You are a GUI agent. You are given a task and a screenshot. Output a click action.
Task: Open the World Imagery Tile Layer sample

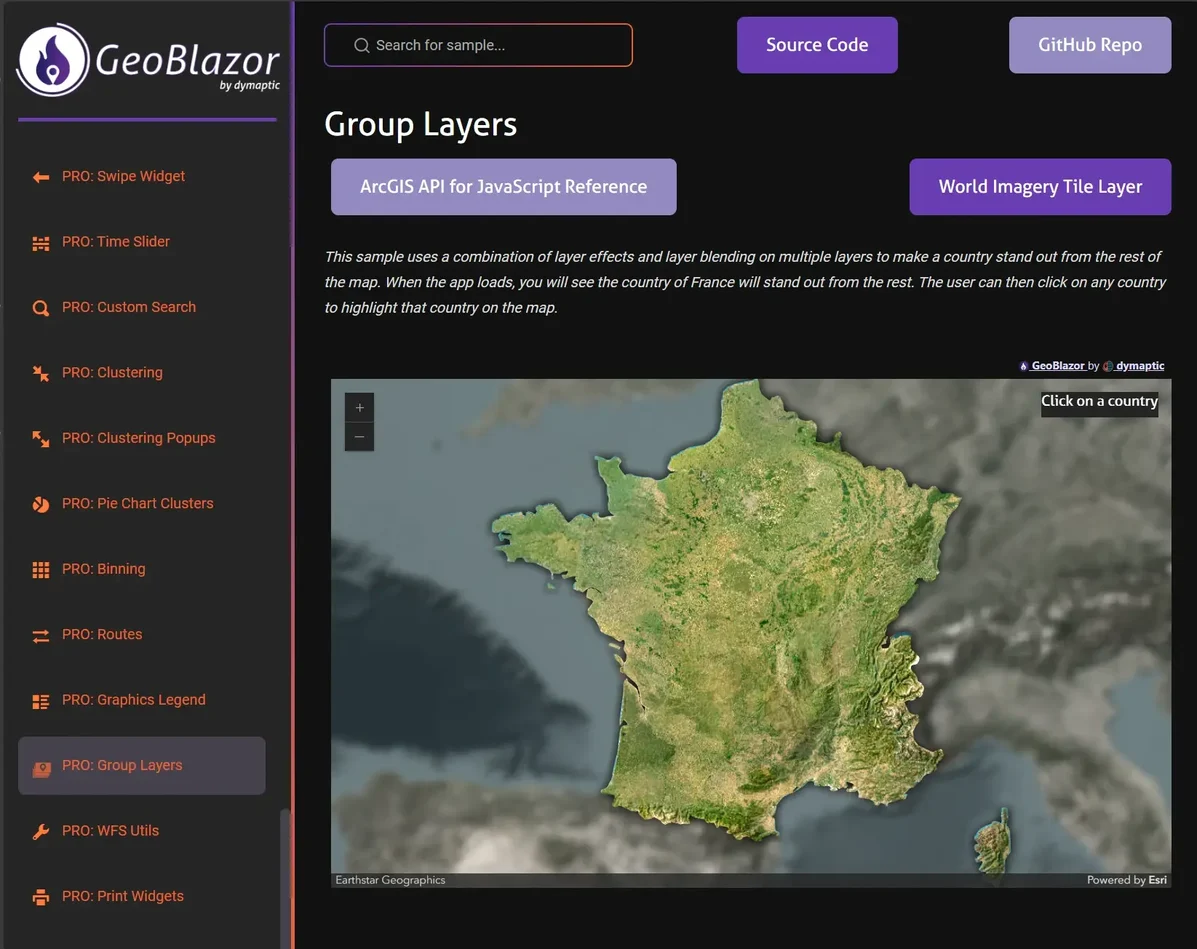click(1039, 186)
